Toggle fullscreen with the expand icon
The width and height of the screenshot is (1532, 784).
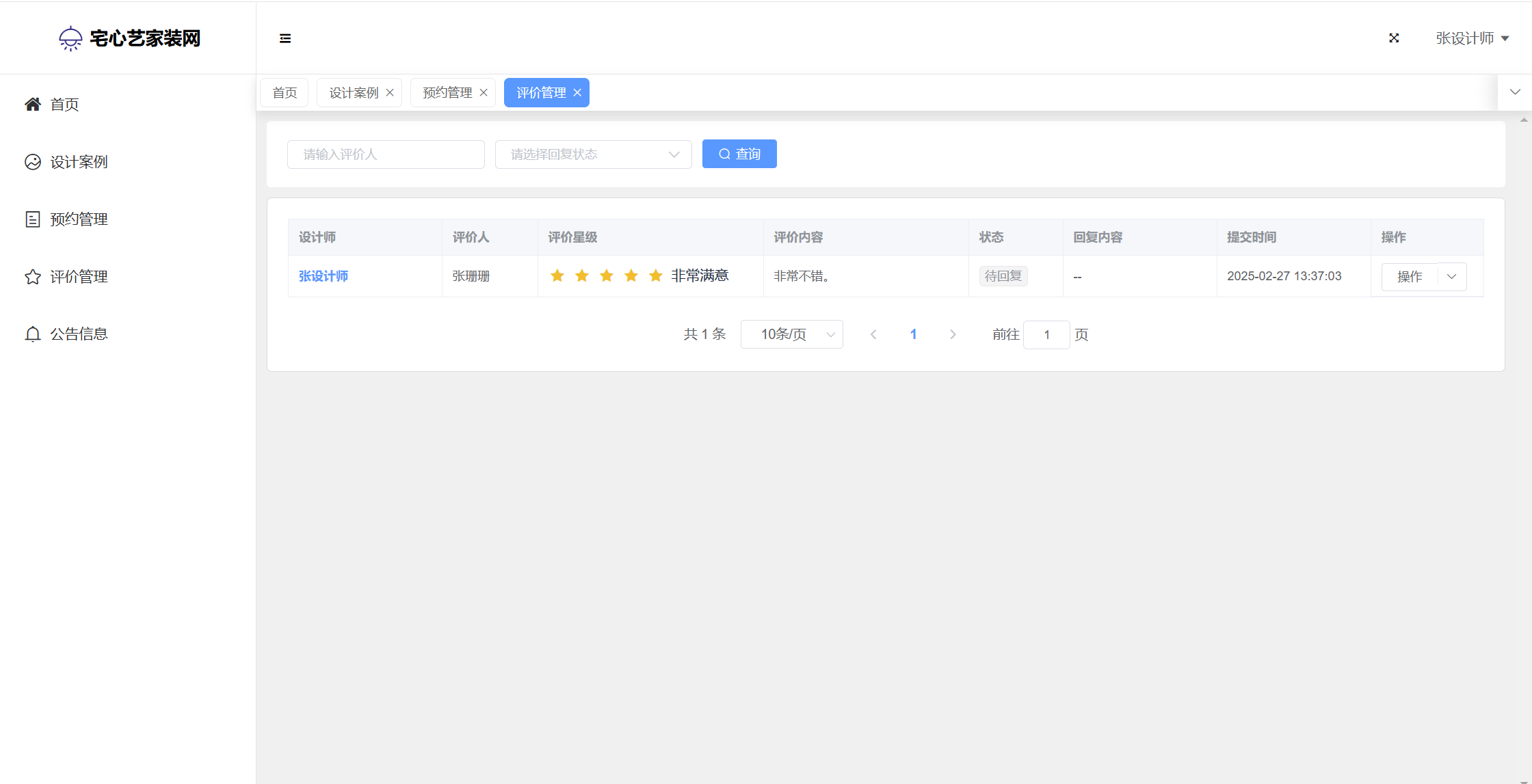click(x=1394, y=38)
